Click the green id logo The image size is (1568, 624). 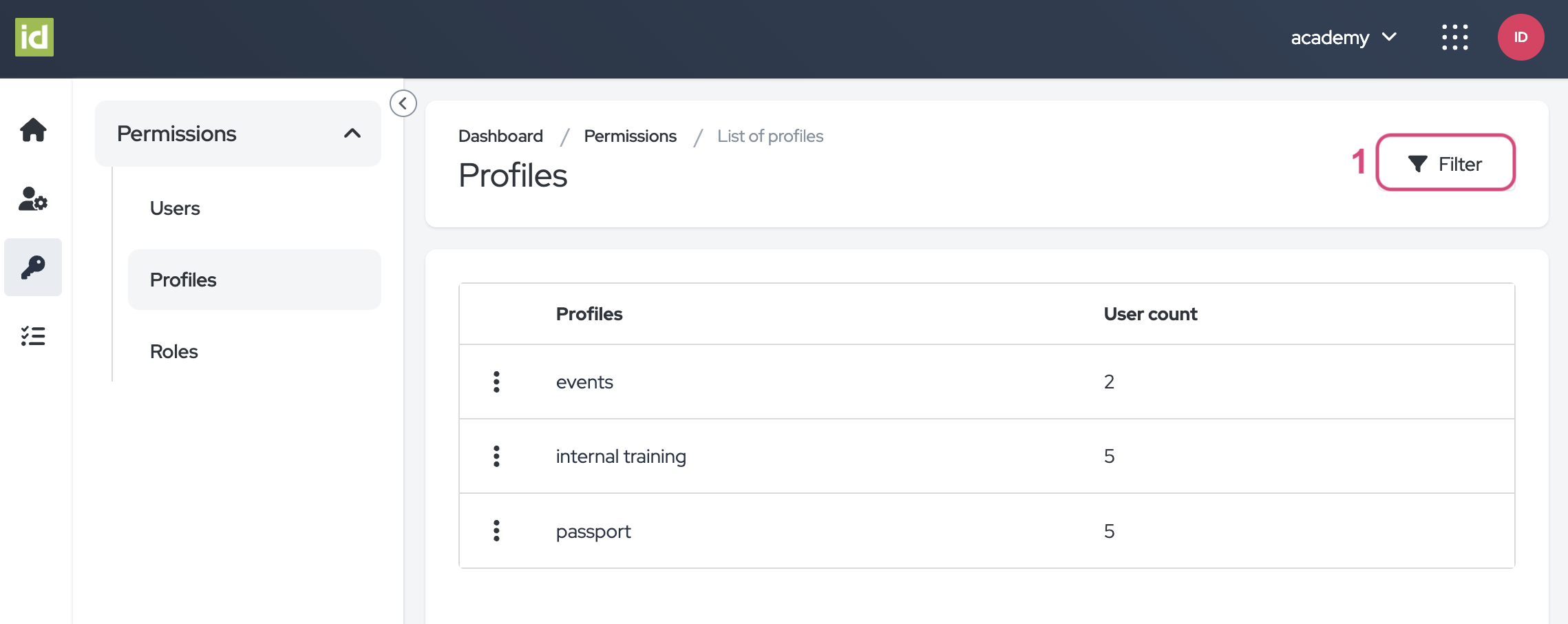tap(34, 37)
